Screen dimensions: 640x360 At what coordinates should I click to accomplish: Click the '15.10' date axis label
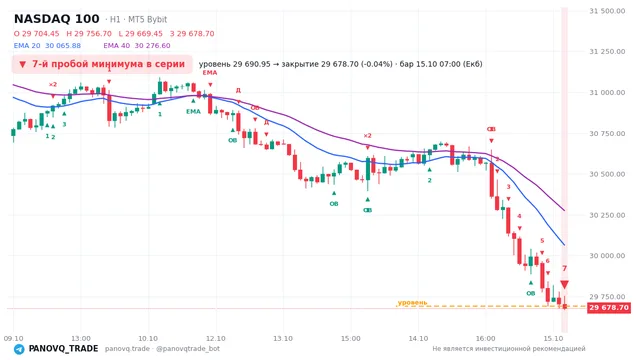[x=553, y=338]
